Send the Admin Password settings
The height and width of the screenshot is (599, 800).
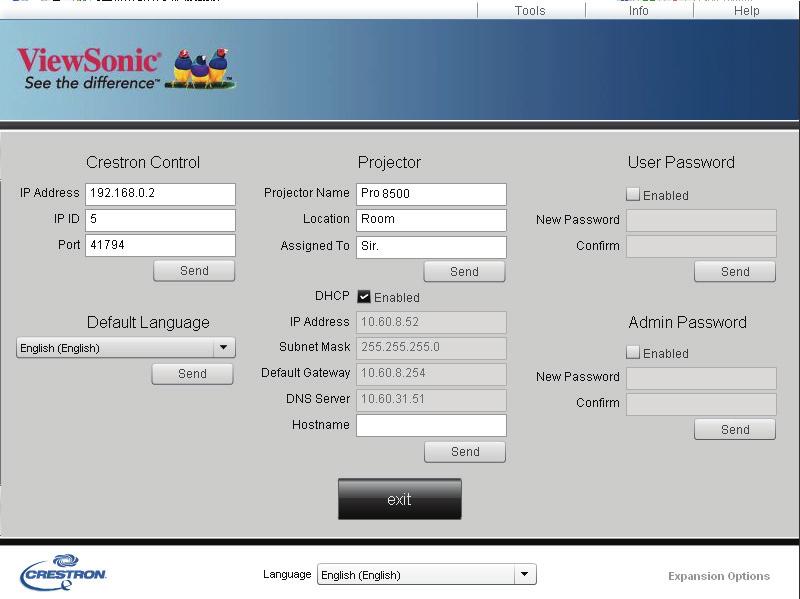(735, 430)
